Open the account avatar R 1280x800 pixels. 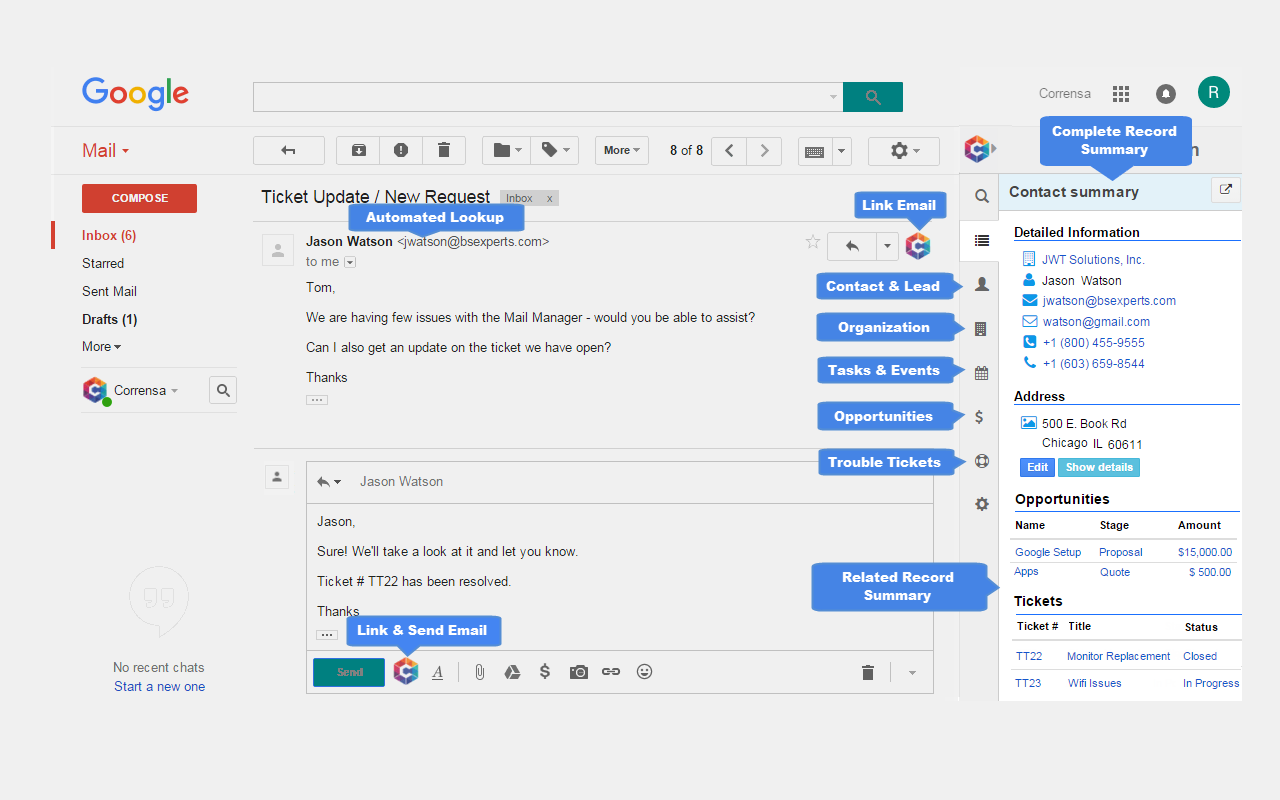pos(1214,92)
